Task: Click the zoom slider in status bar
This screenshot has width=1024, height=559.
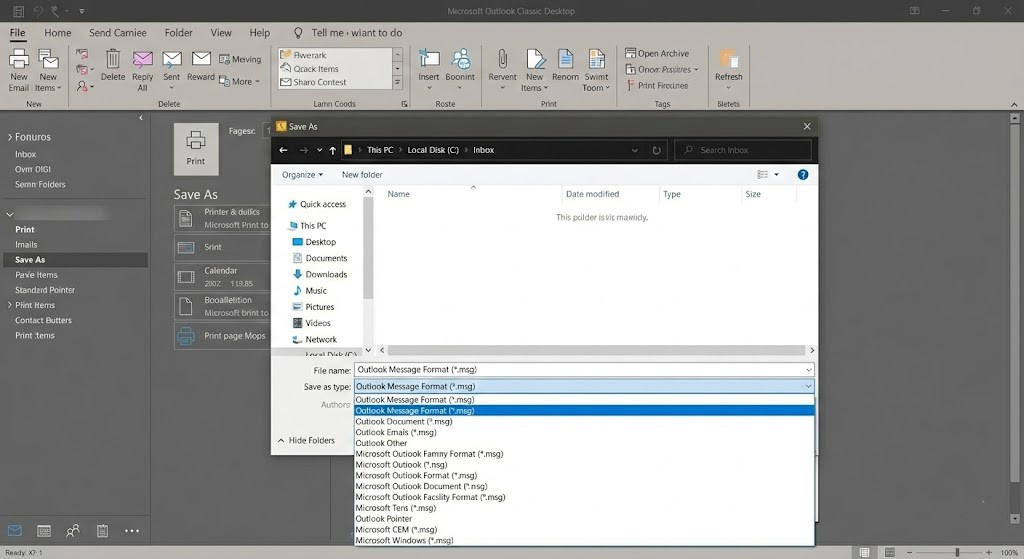Action: (x=957, y=552)
